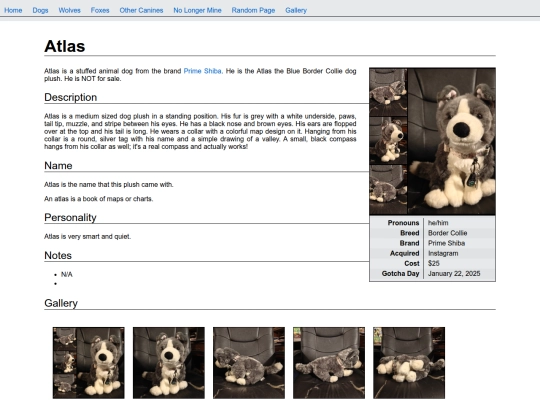Screen dimensions: 540x405
Task: Open the No Longer Mine page
Action: (x=197, y=10)
